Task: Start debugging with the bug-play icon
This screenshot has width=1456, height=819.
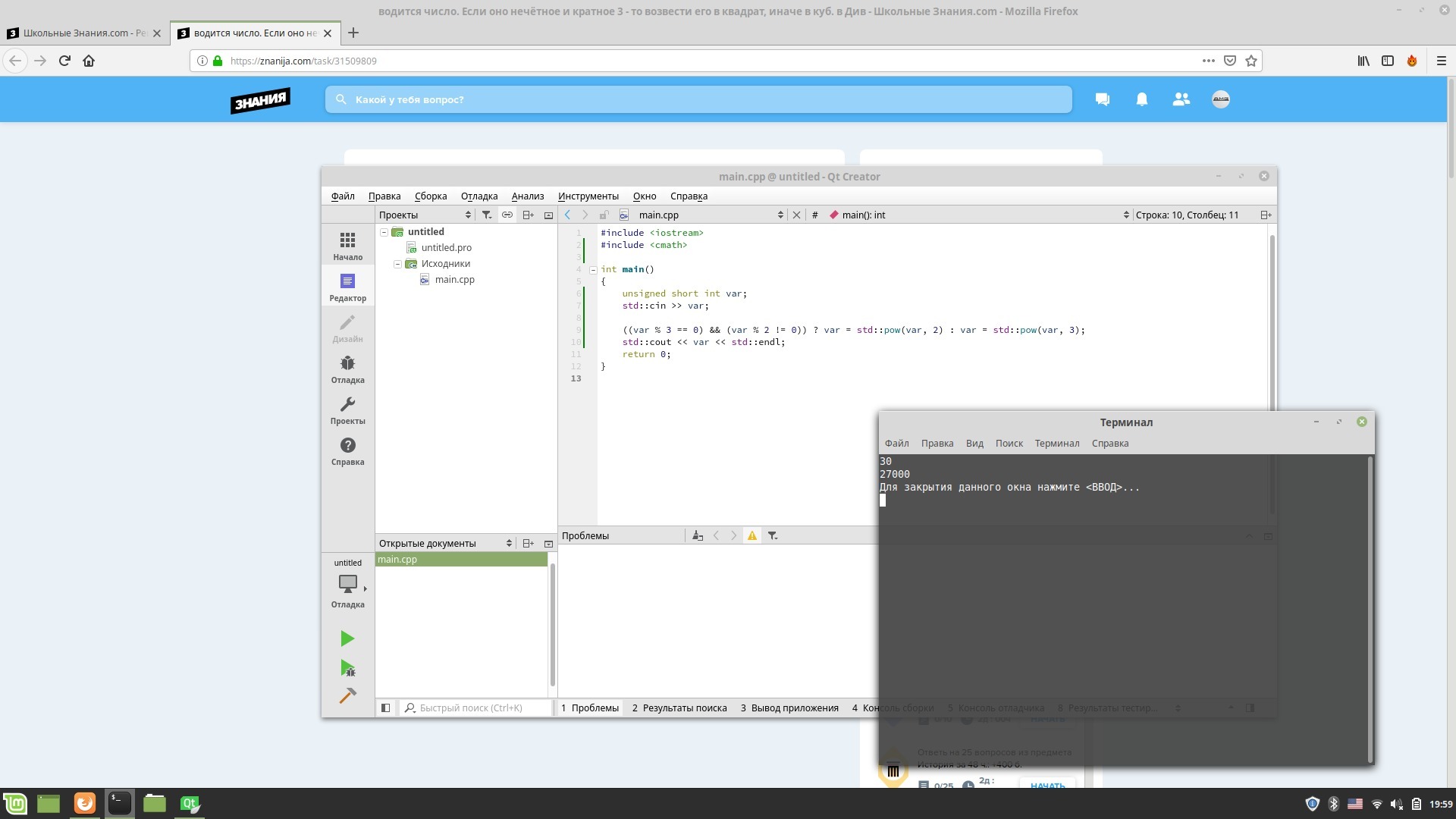Action: click(x=347, y=668)
